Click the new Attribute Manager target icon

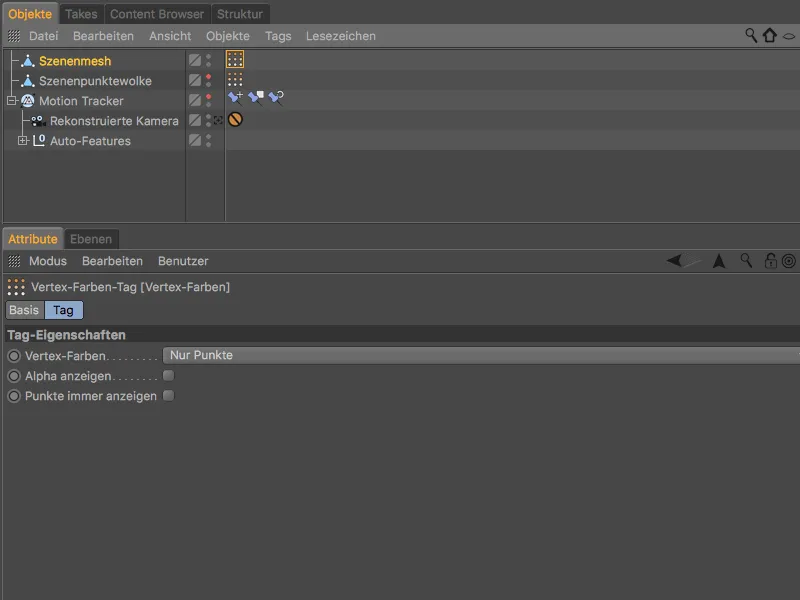point(789,261)
